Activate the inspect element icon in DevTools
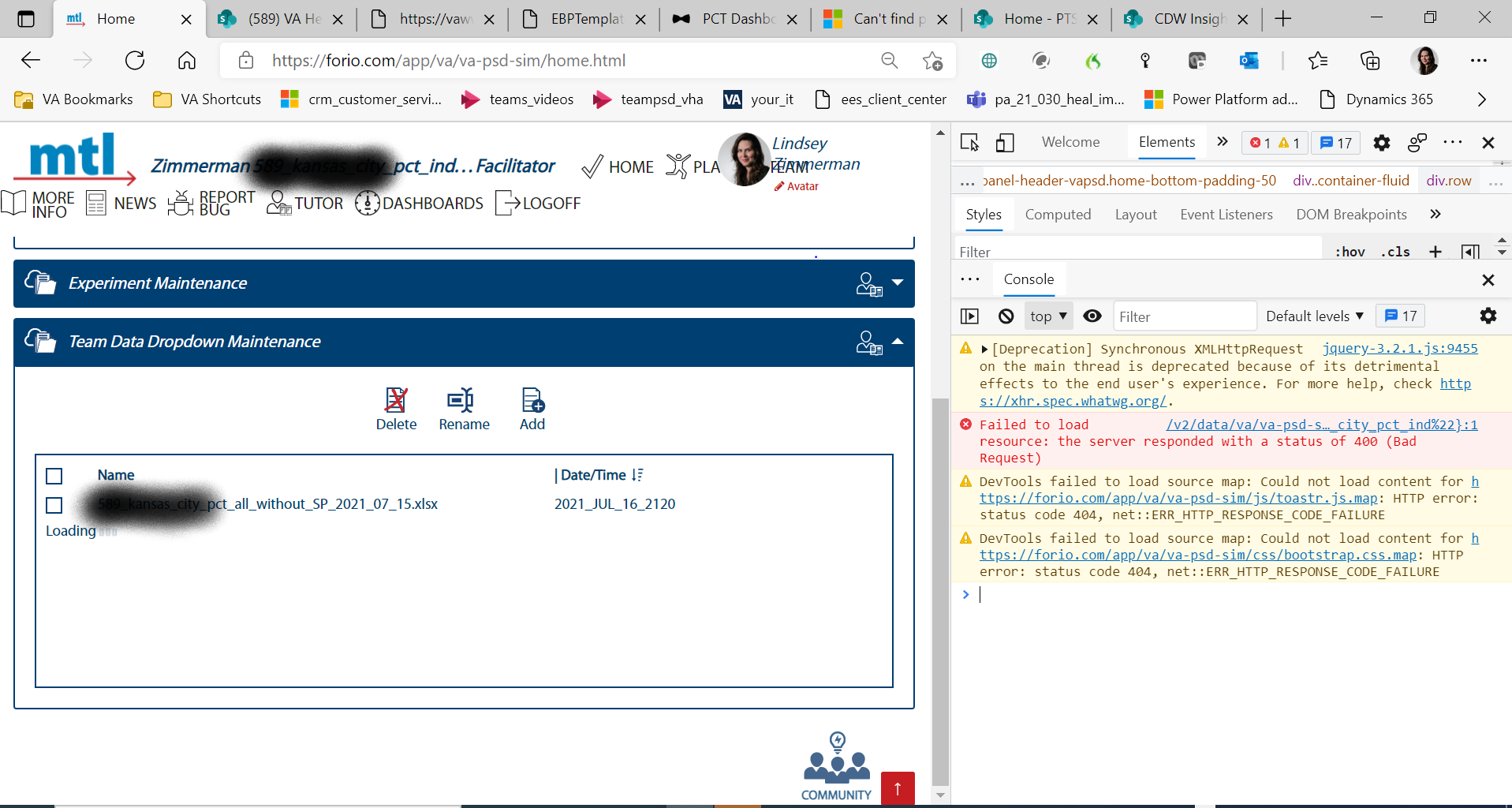Viewport: 1512px width, 808px height. point(969,142)
